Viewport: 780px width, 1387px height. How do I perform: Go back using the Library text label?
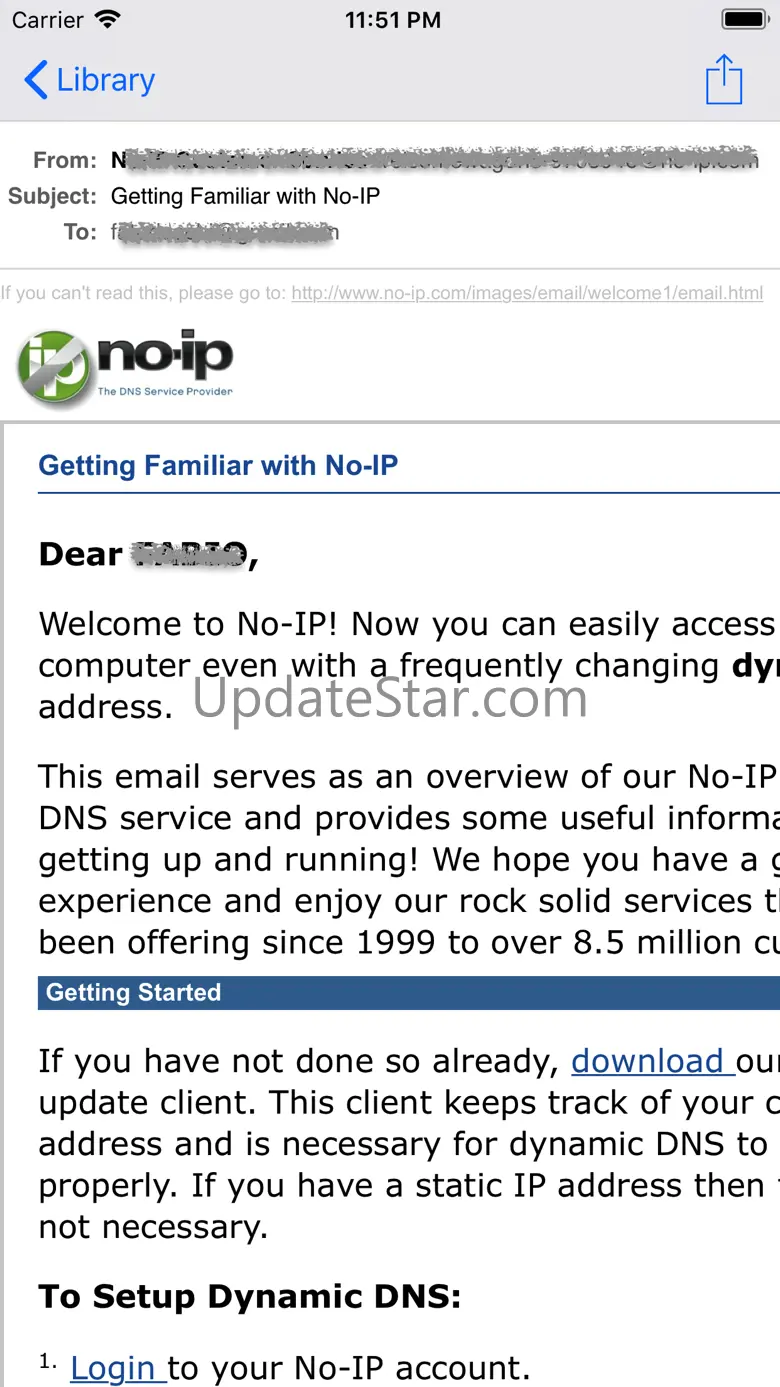(x=105, y=80)
